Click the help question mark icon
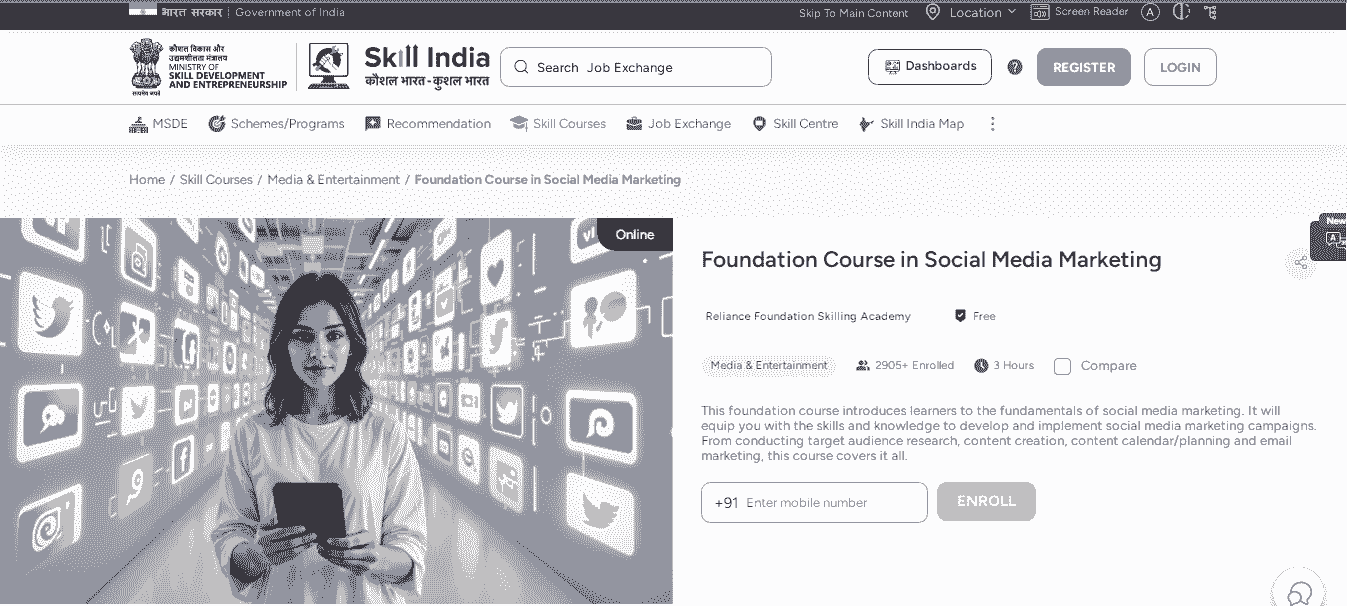Image resolution: width=1347 pixels, height=606 pixels. click(1015, 67)
